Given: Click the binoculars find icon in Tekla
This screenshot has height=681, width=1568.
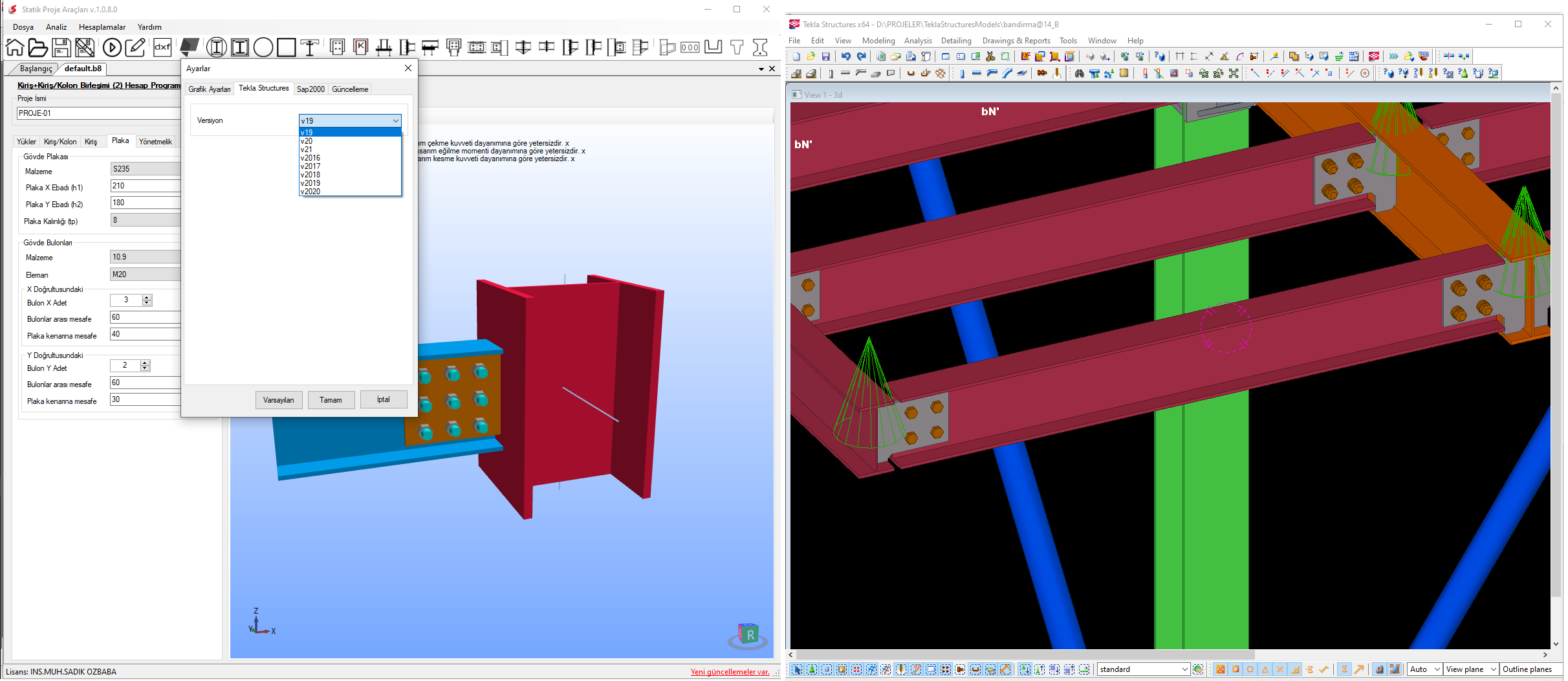Looking at the screenshot, I should coord(1079,73).
